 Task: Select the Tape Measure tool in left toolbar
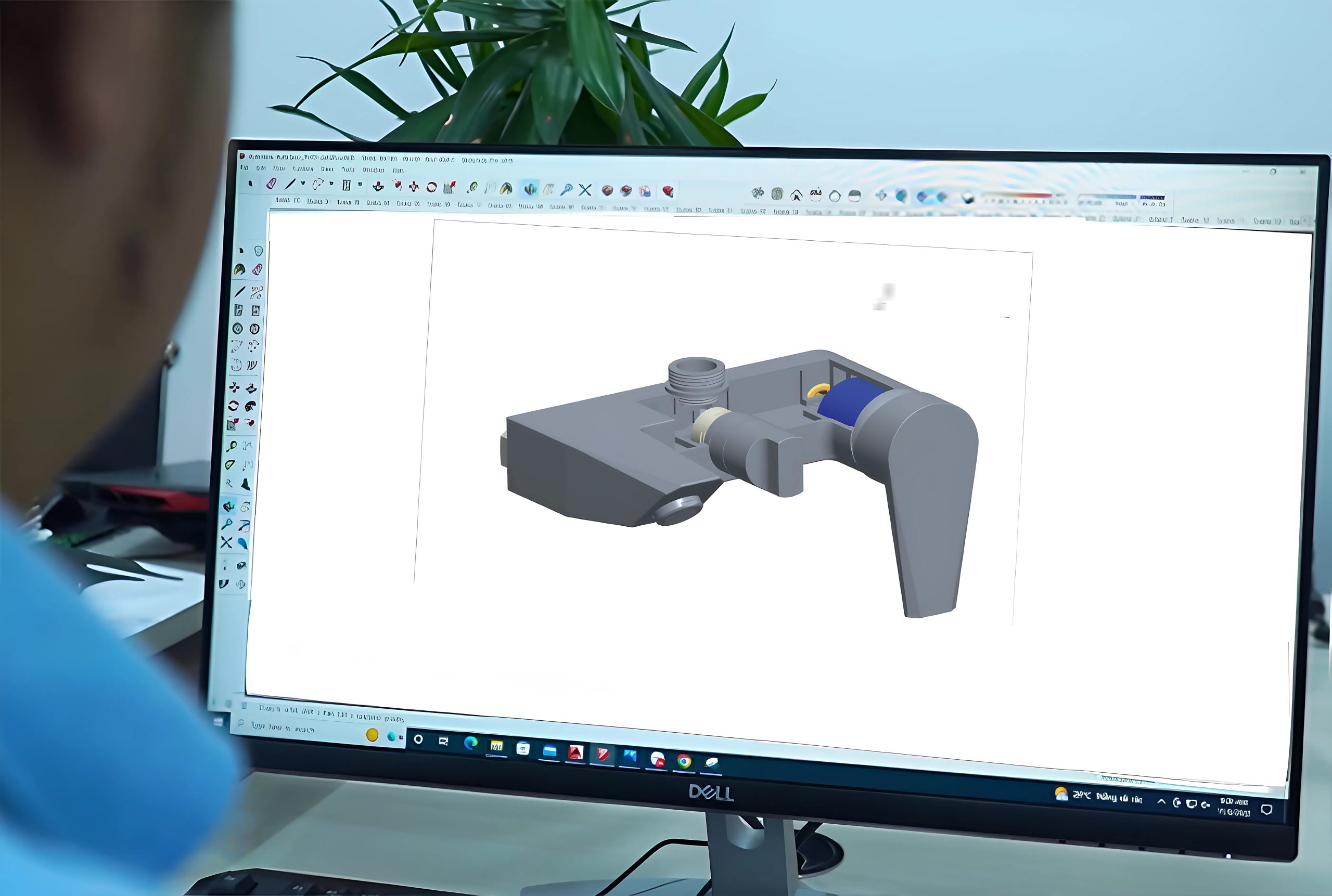(231, 446)
